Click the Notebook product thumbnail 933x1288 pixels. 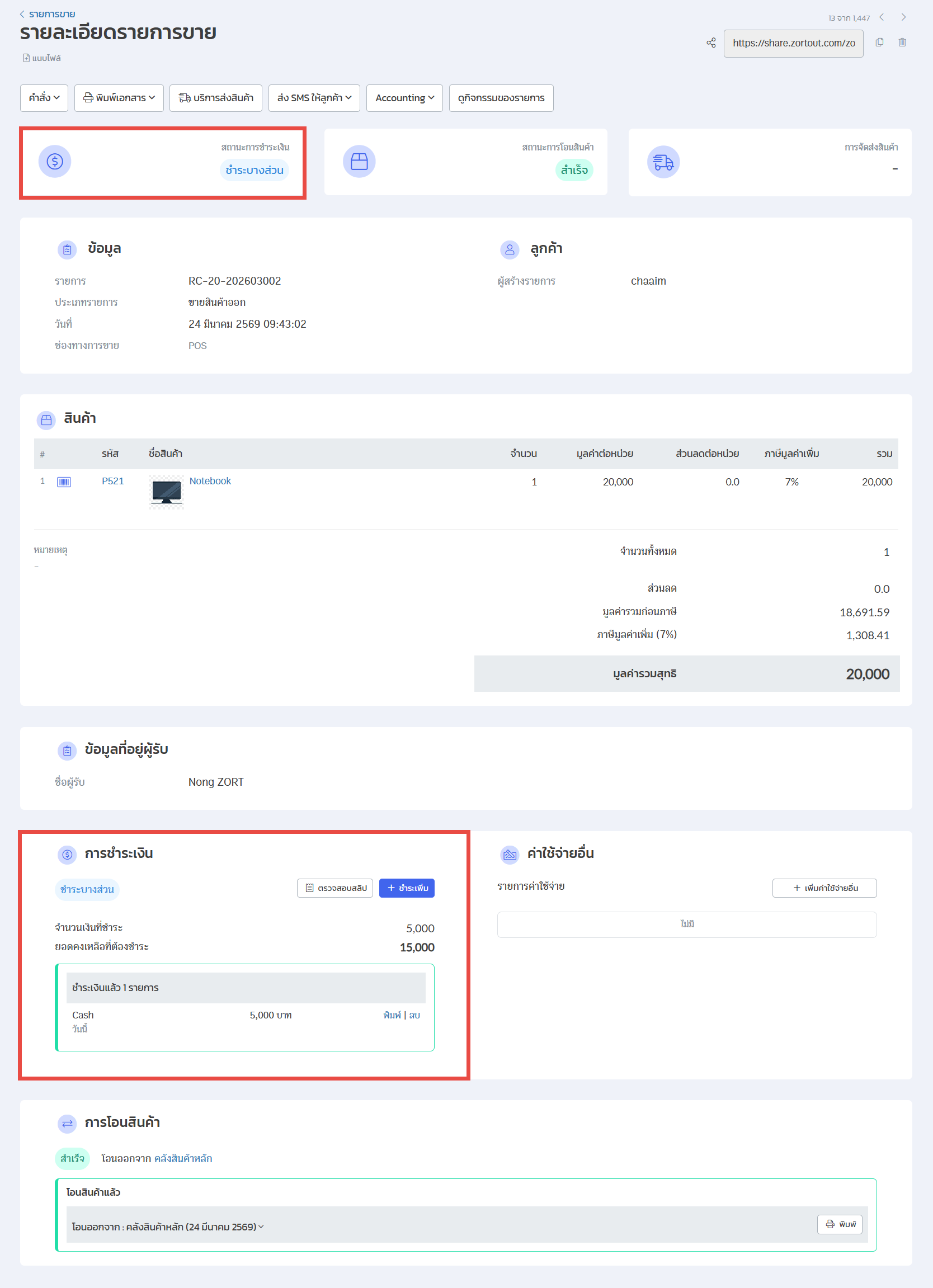tap(166, 492)
